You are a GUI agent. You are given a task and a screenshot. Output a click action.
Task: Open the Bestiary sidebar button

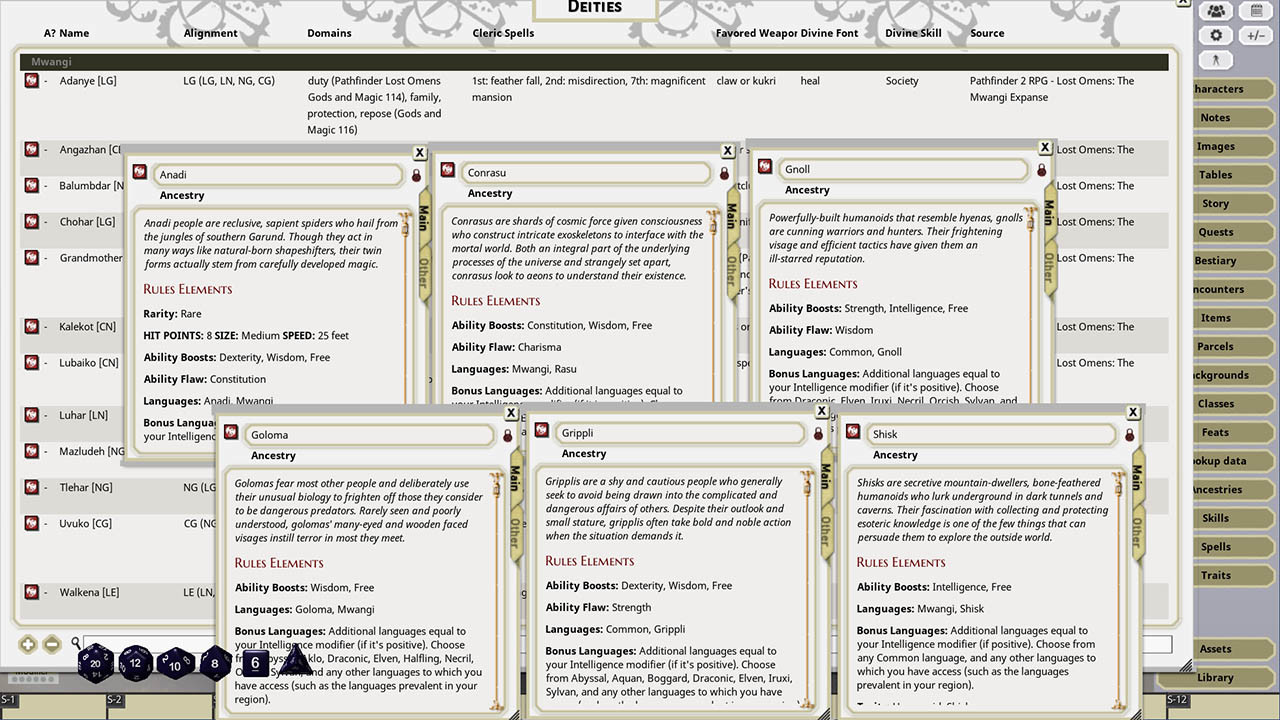1216,261
